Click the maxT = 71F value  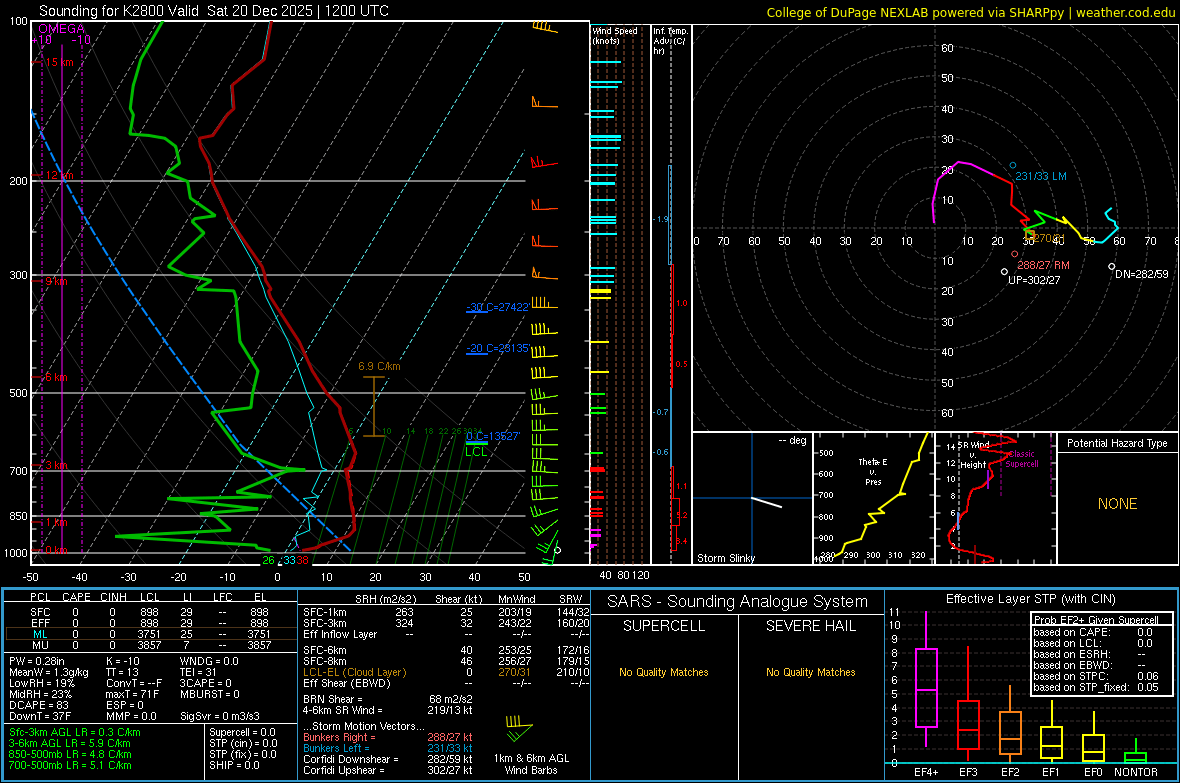(132, 694)
